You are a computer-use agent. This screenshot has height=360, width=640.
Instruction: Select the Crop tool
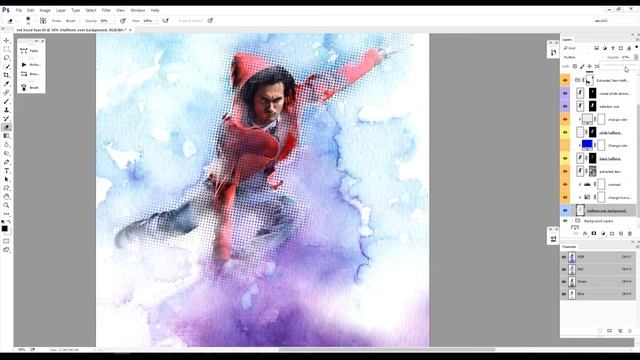pyautogui.click(x=6, y=75)
